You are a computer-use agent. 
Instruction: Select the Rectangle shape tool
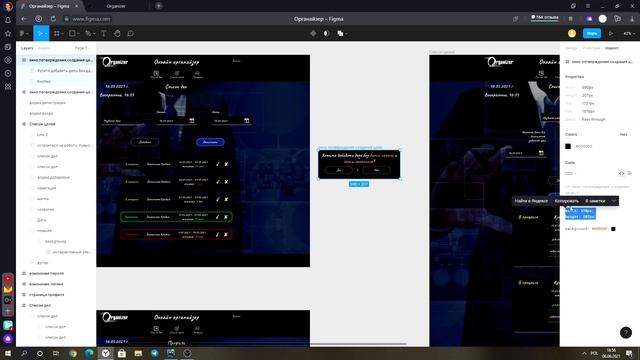pyautogui.click(x=72, y=33)
